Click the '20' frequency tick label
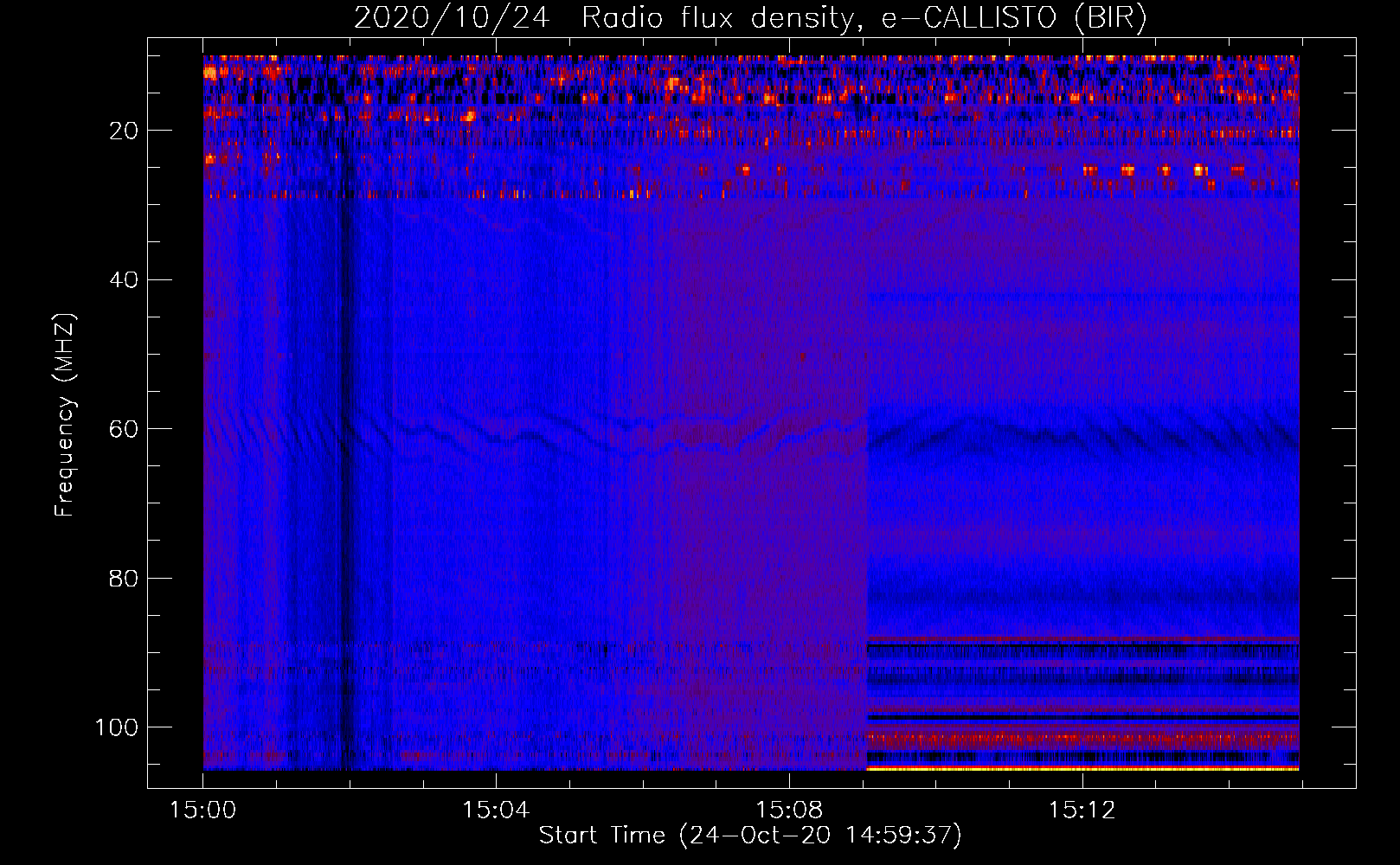This screenshot has width=1400, height=865. [125, 131]
